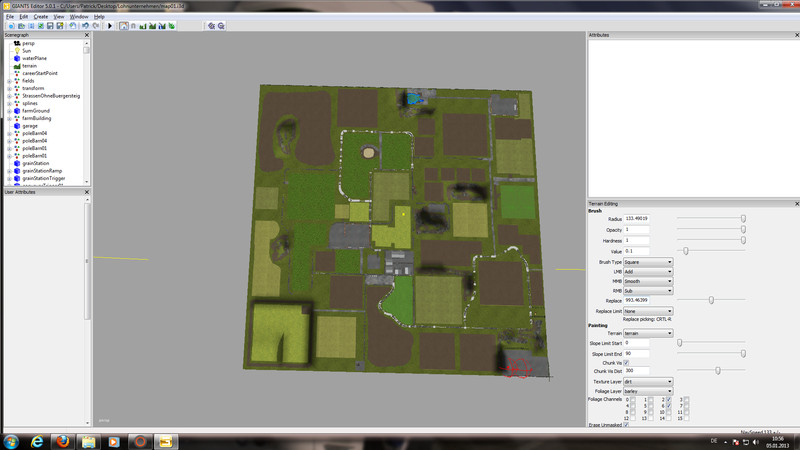Click the careerStartPoint transform icon
The image size is (800, 450).
[x=17, y=73]
